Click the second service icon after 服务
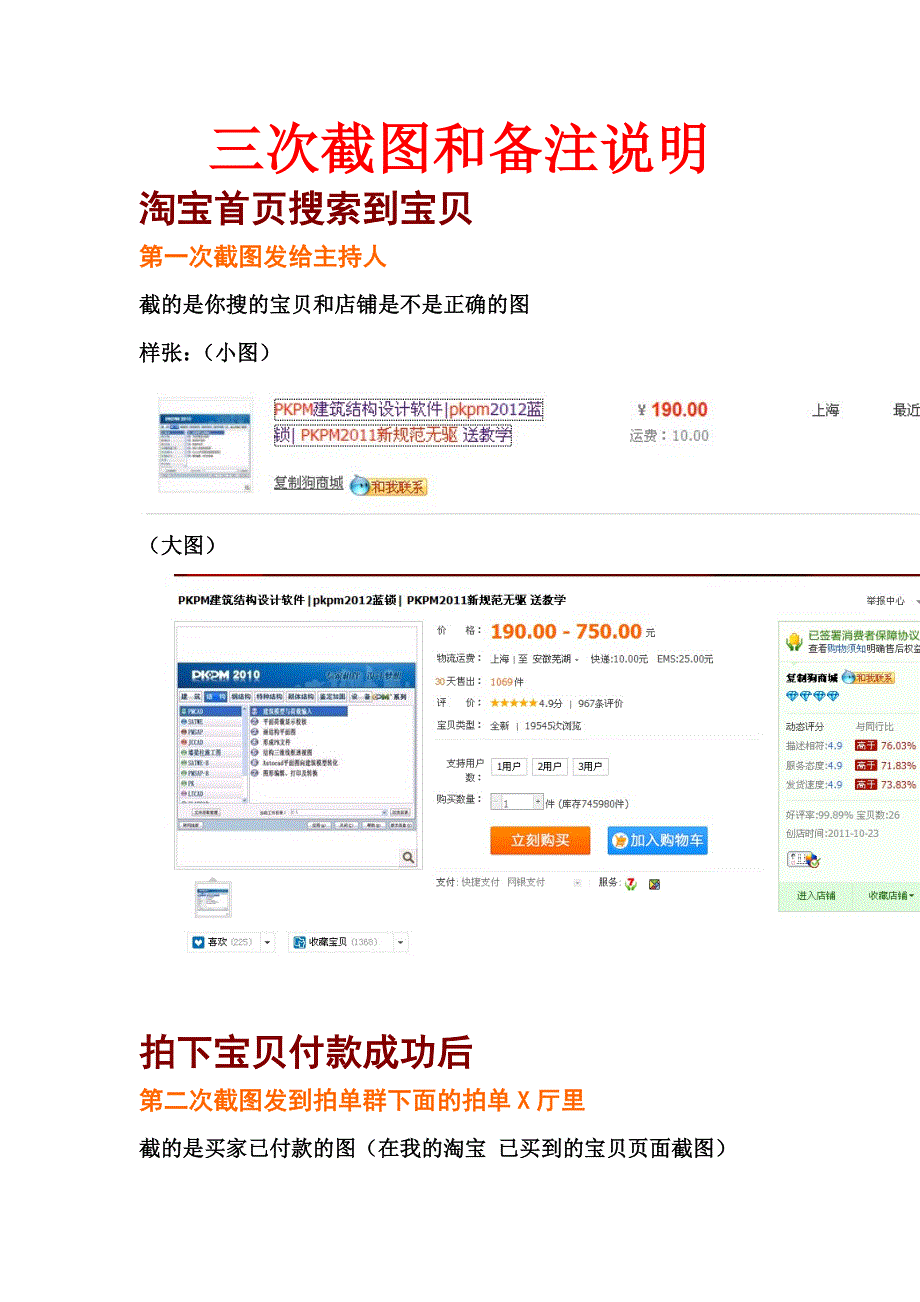The height and width of the screenshot is (1302, 920). click(654, 884)
